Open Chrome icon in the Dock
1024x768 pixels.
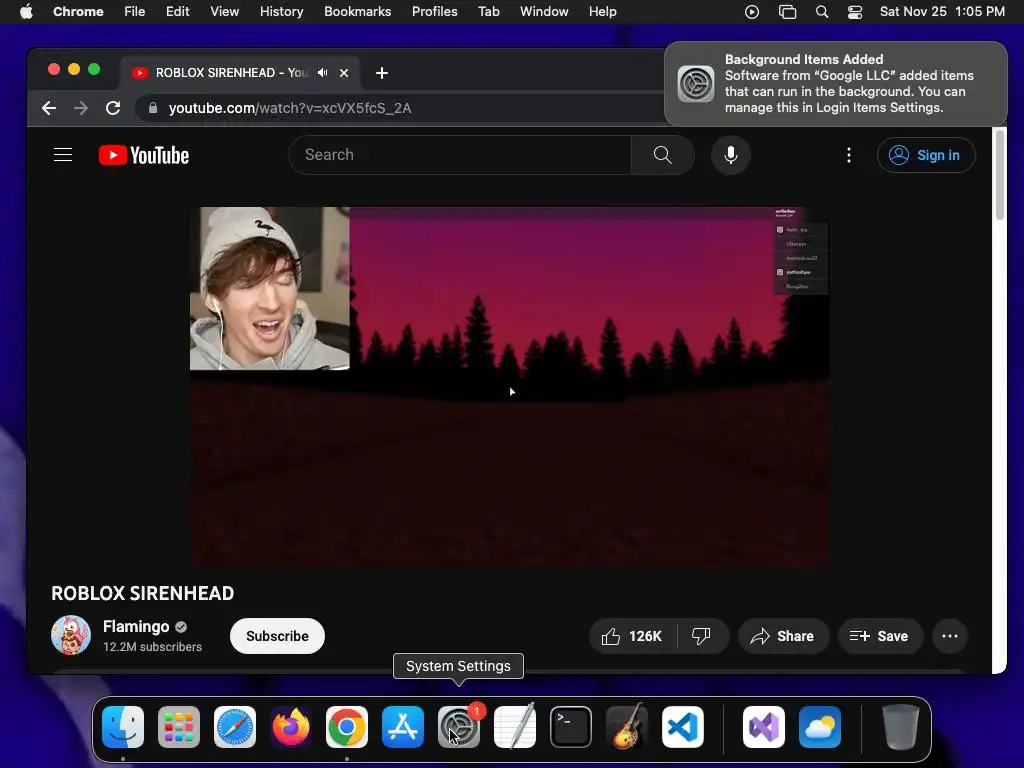(x=347, y=727)
